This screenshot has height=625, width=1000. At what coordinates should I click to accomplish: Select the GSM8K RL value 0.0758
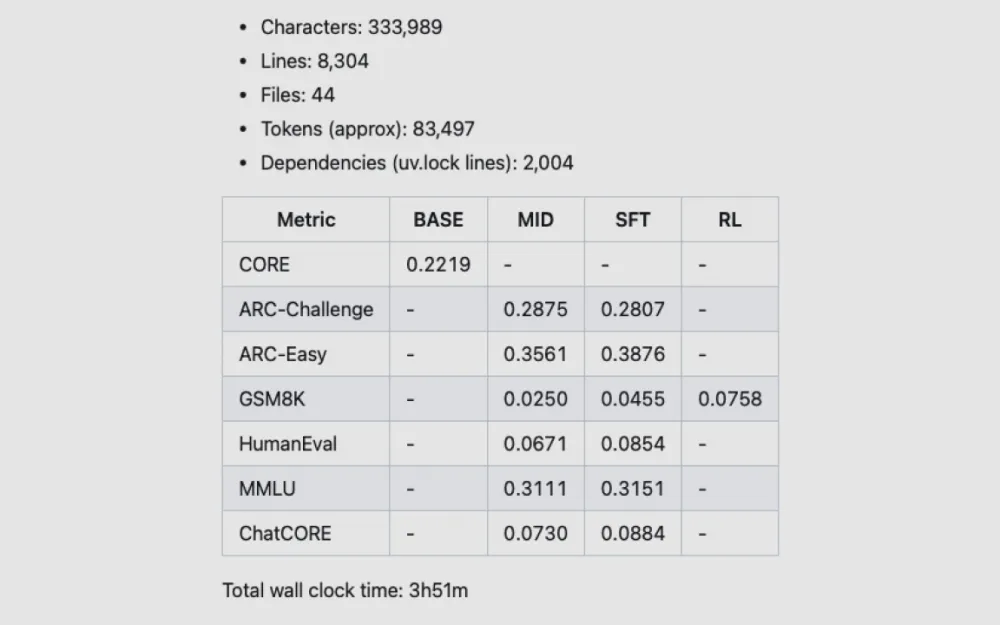click(x=729, y=399)
